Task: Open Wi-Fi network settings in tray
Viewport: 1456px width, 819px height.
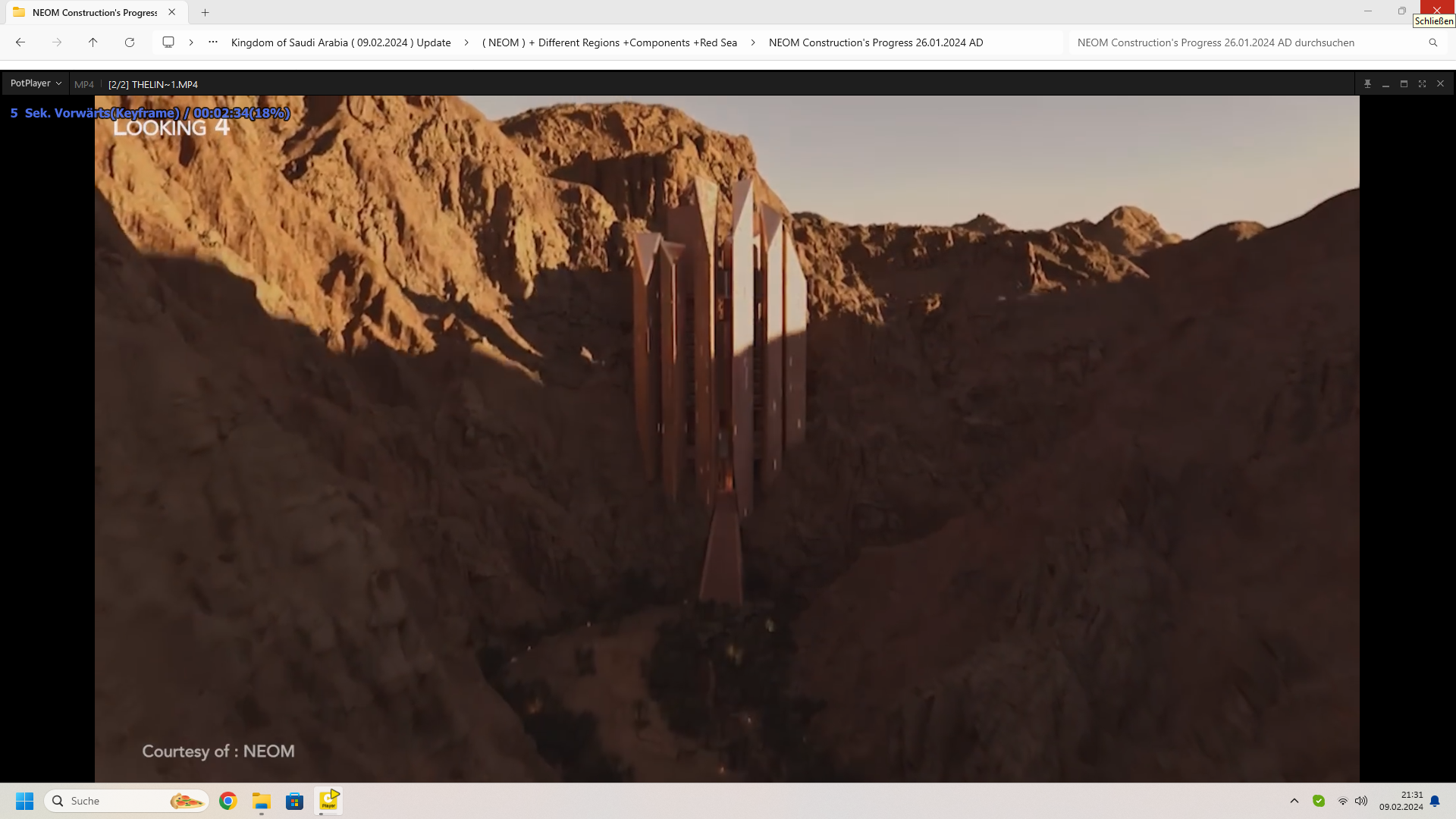Action: tap(1343, 801)
